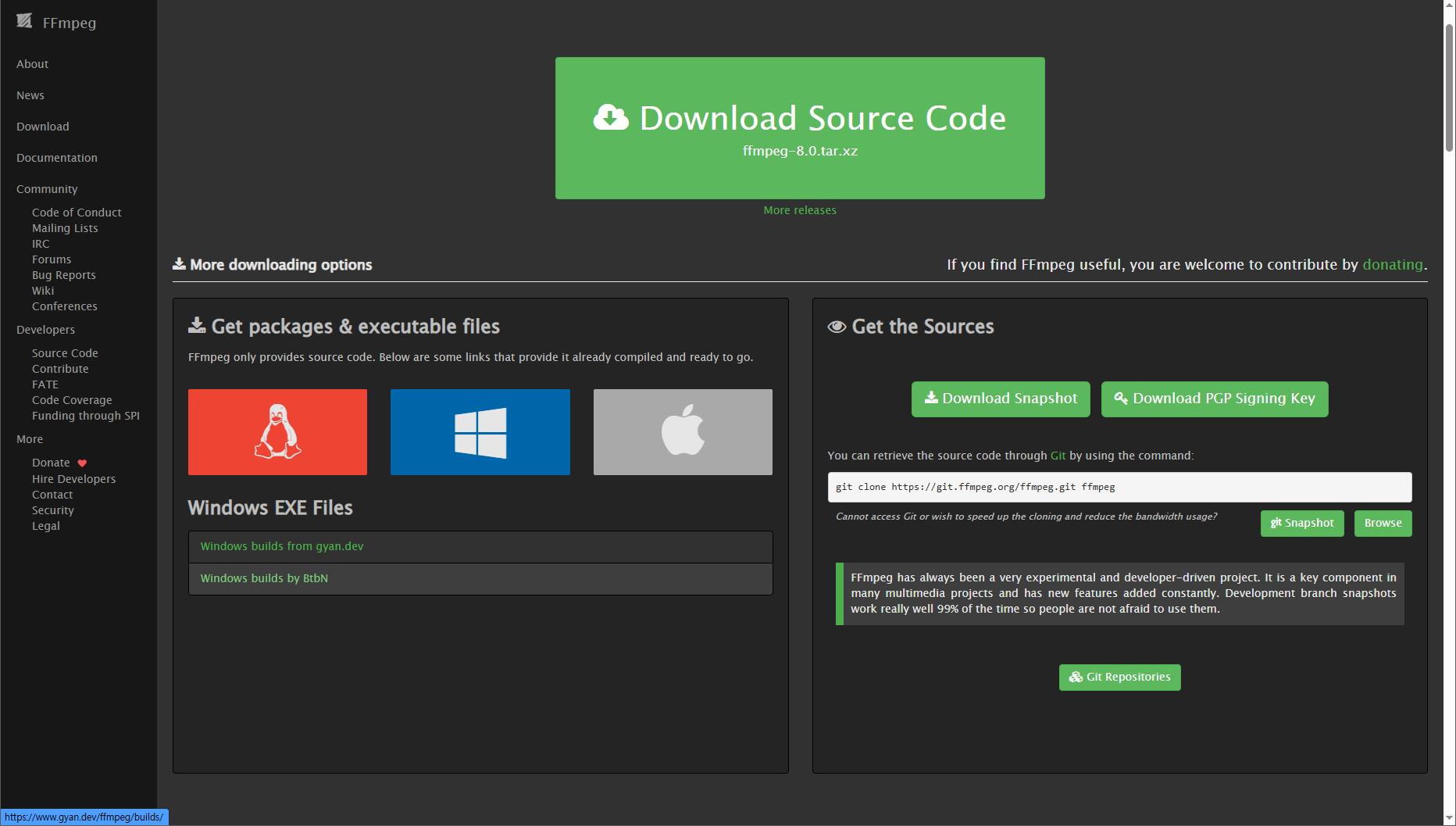Click the Download Source Code button
Image resolution: width=1456 pixels, height=826 pixels.
coord(800,128)
